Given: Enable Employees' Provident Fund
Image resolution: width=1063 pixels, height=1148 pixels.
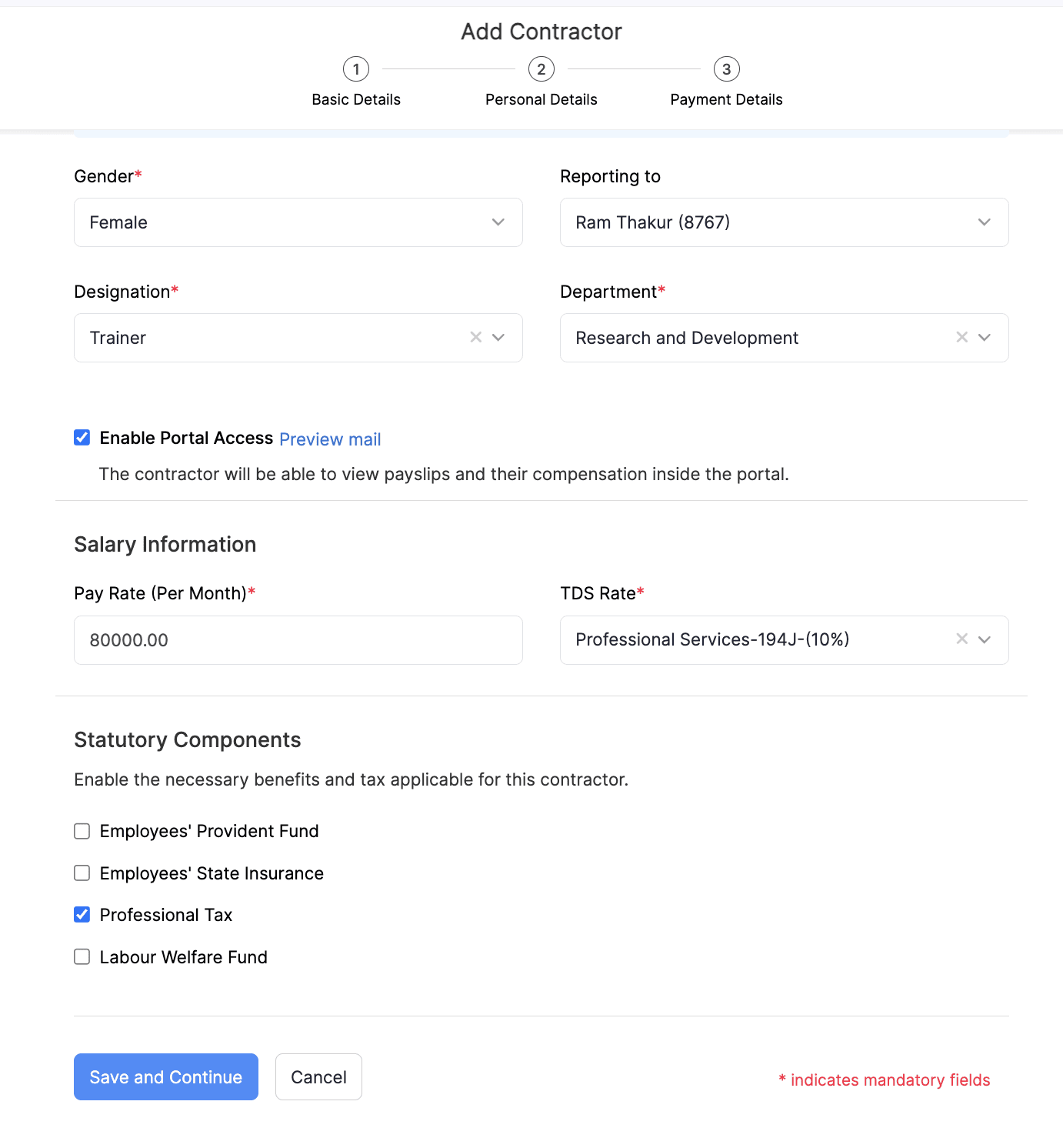Looking at the screenshot, I should 82,830.
